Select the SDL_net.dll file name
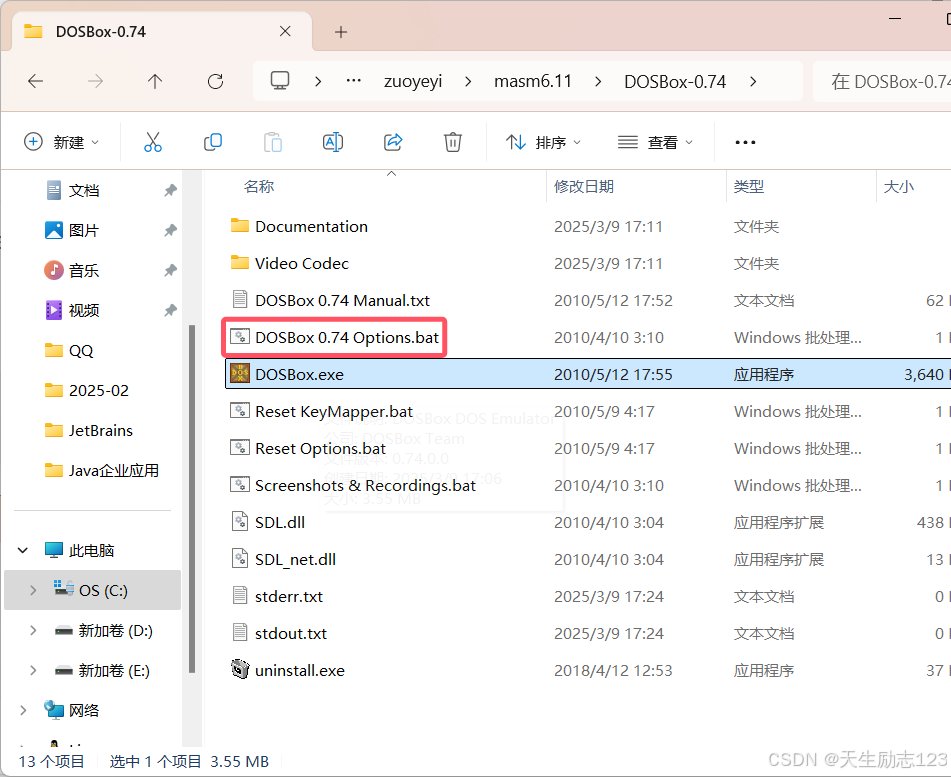The width and height of the screenshot is (951, 777). (295, 559)
